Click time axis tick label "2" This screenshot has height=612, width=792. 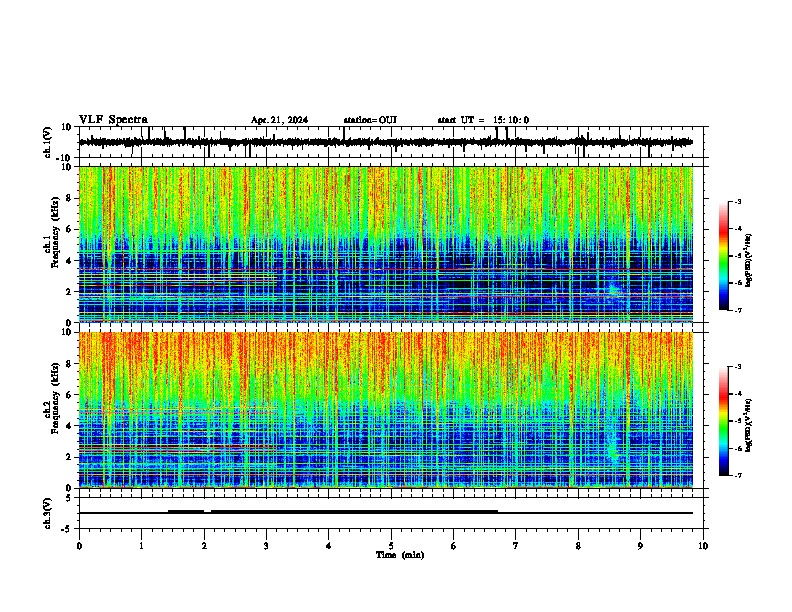204,546
